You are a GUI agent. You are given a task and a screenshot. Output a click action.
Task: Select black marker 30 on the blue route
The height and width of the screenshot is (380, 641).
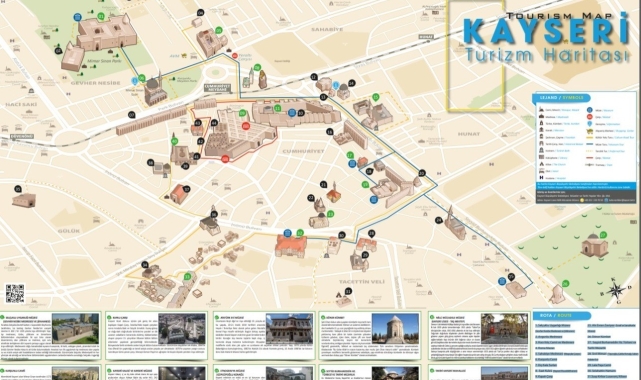tap(342, 235)
